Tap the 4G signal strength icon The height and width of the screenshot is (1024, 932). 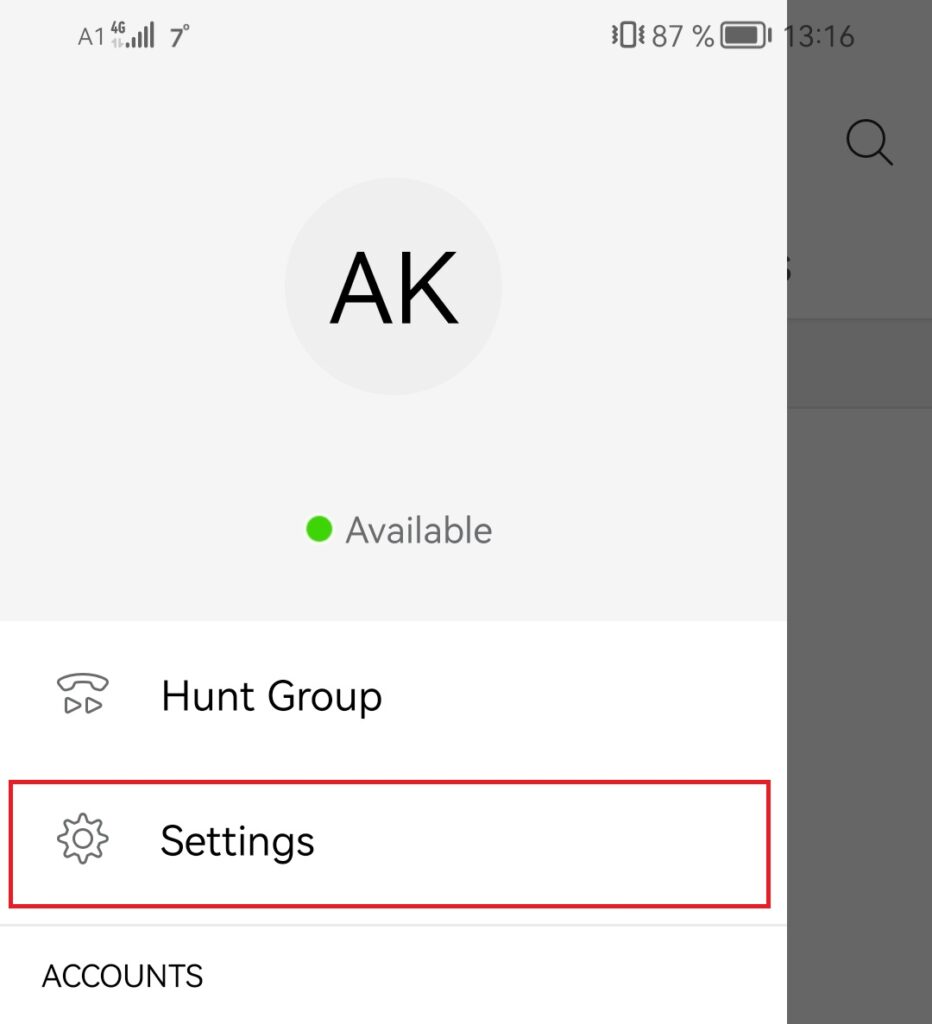132,36
